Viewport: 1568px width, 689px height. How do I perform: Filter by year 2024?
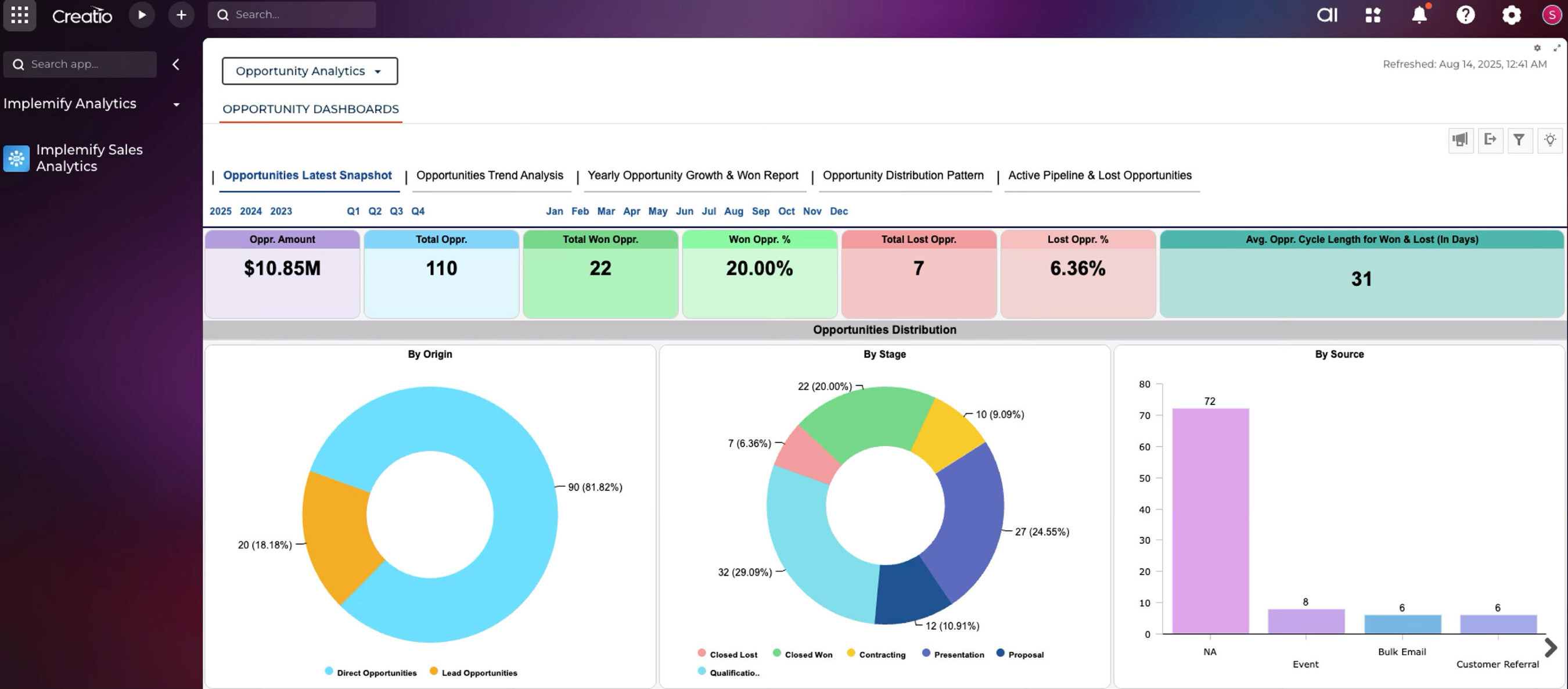tap(250, 211)
